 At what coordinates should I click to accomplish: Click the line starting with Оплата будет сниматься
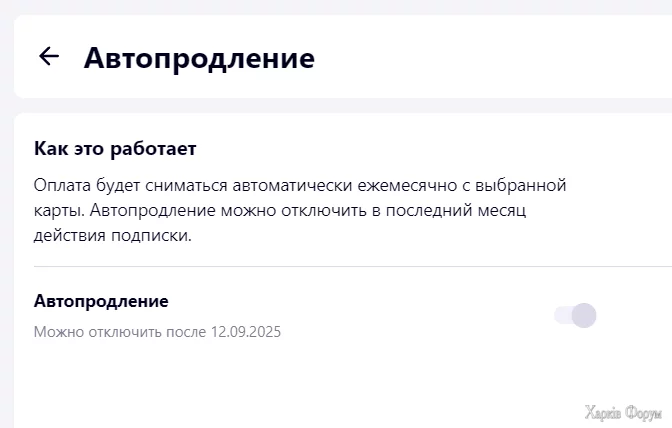(300, 186)
